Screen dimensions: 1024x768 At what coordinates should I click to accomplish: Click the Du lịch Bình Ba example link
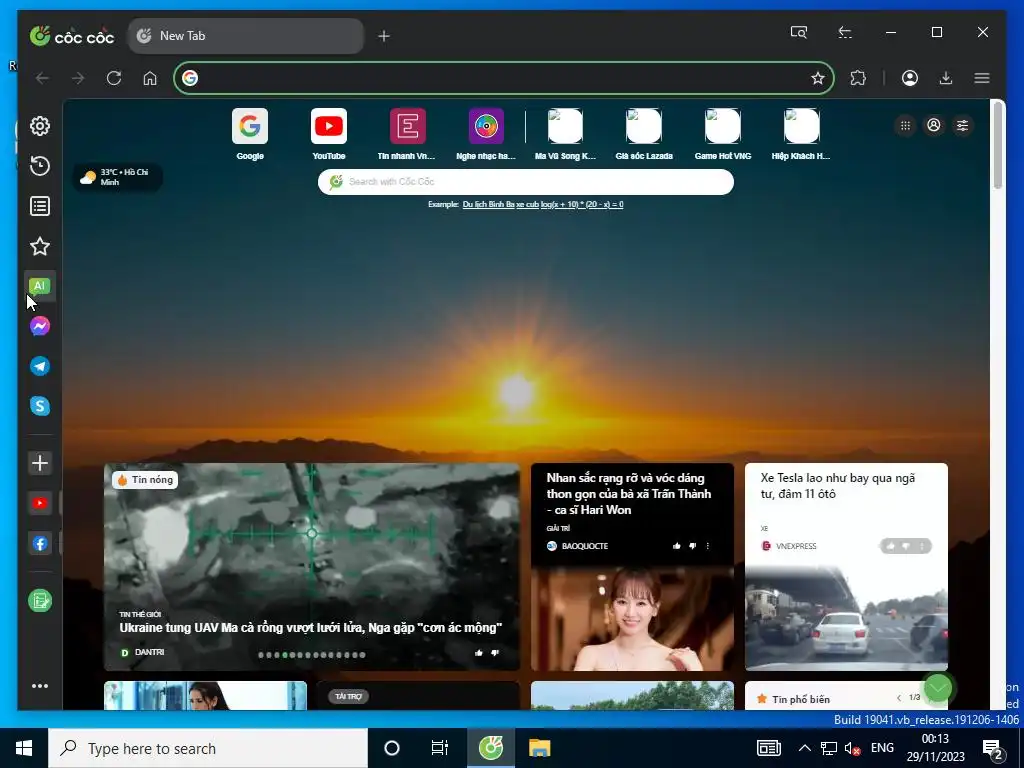pyautogui.click(x=488, y=204)
